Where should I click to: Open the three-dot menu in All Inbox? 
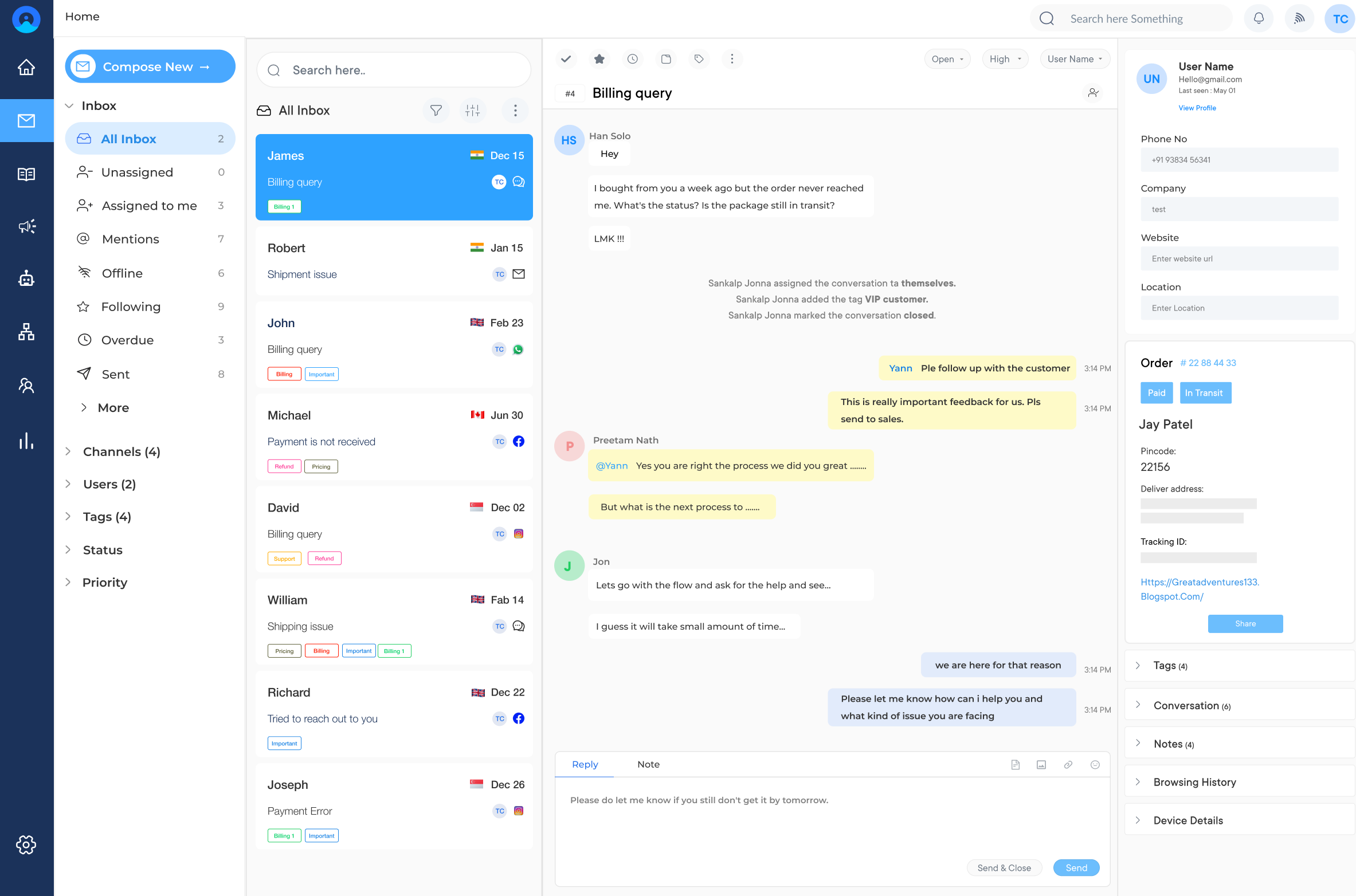click(x=515, y=111)
